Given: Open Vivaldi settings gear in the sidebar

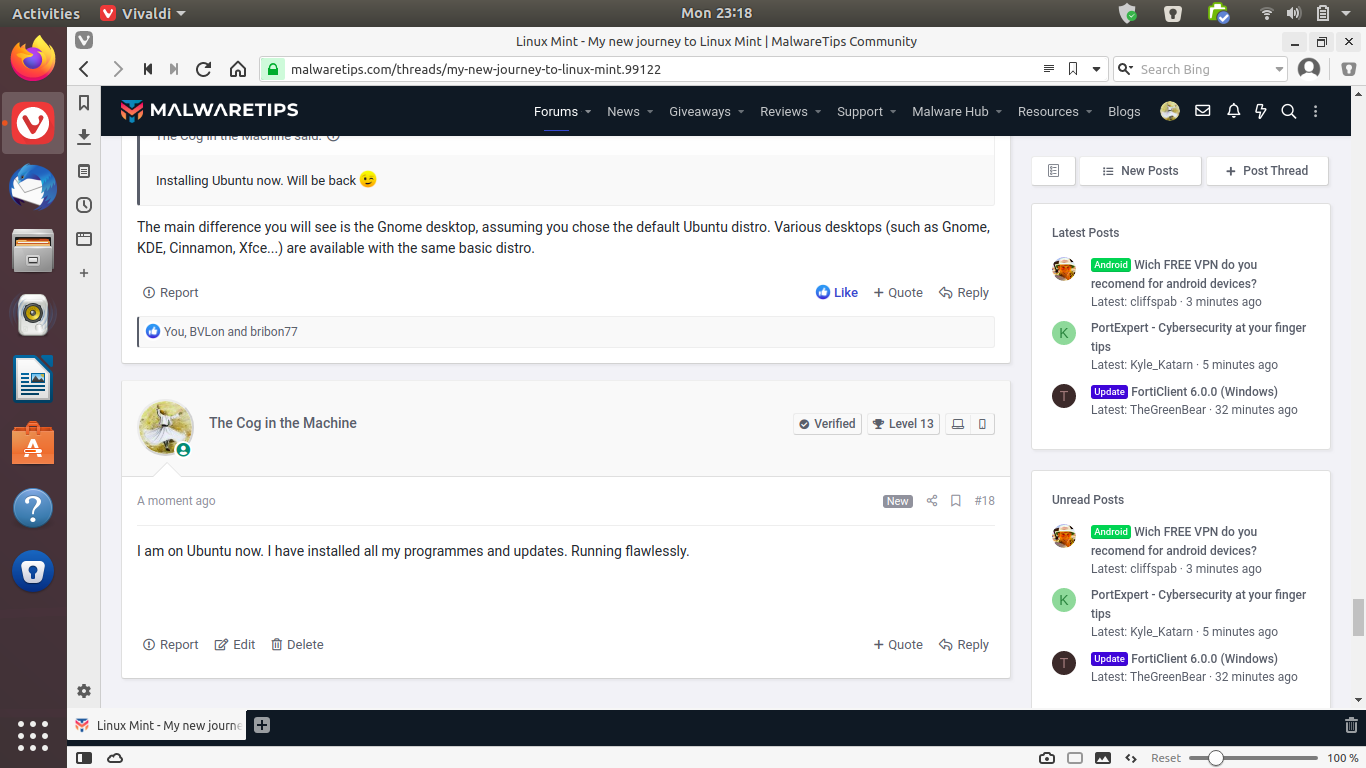Looking at the screenshot, I should 84,691.
